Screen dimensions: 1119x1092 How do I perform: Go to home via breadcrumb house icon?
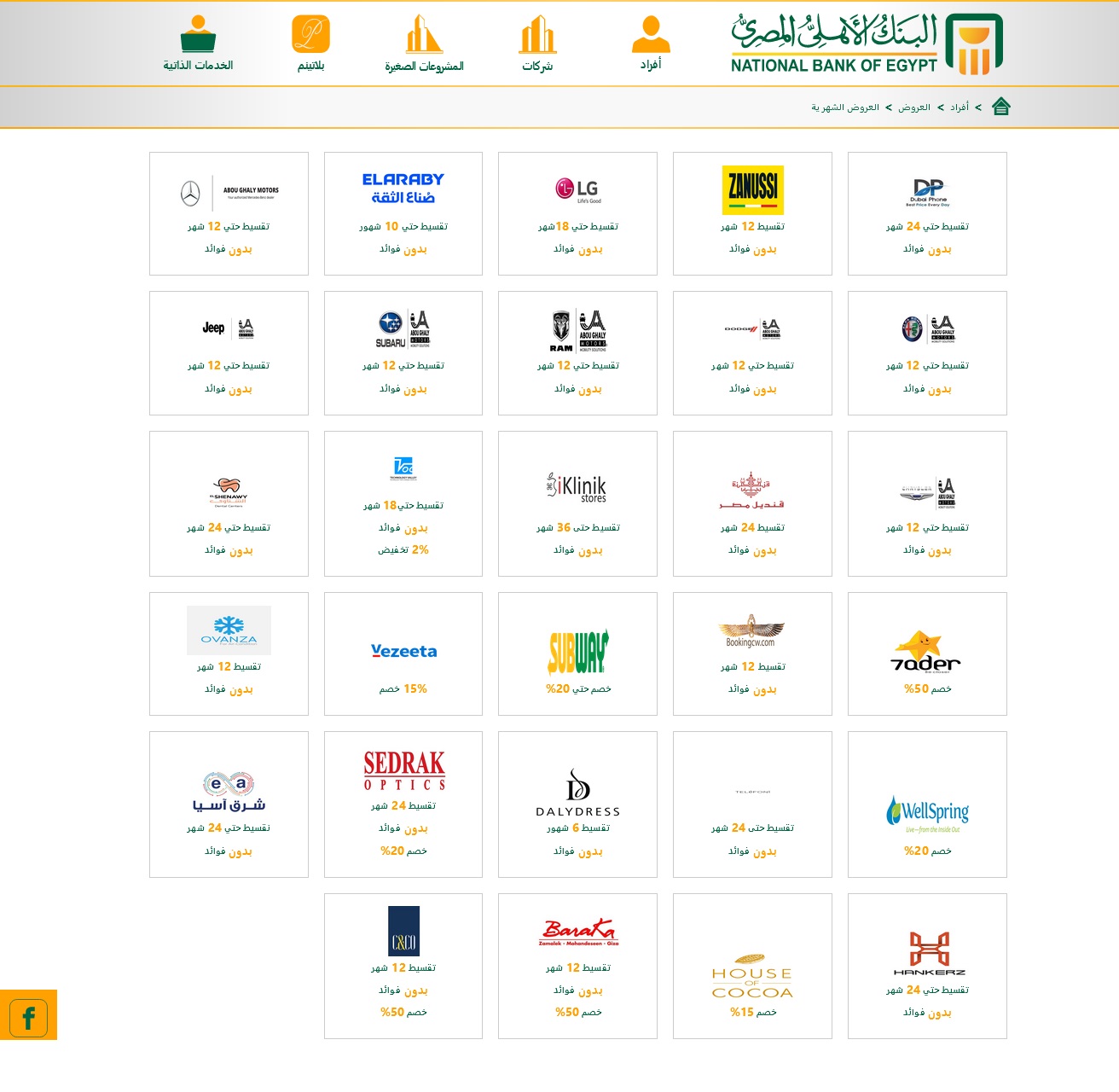[1001, 107]
